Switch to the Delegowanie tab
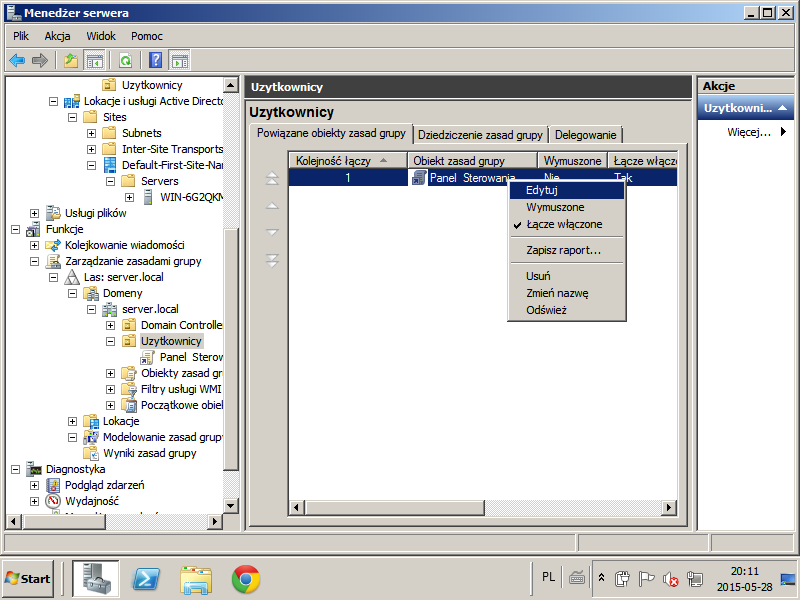The image size is (800, 600). tap(585, 135)
